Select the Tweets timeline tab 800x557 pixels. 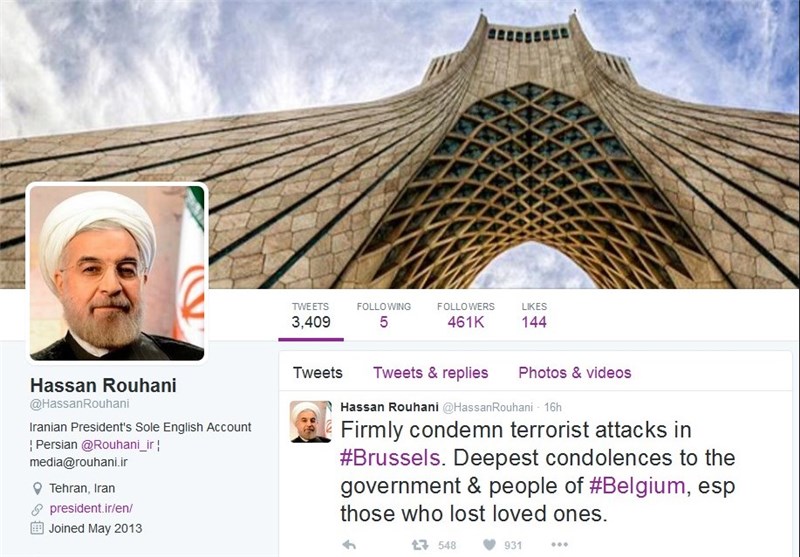[x=317, y=373]
